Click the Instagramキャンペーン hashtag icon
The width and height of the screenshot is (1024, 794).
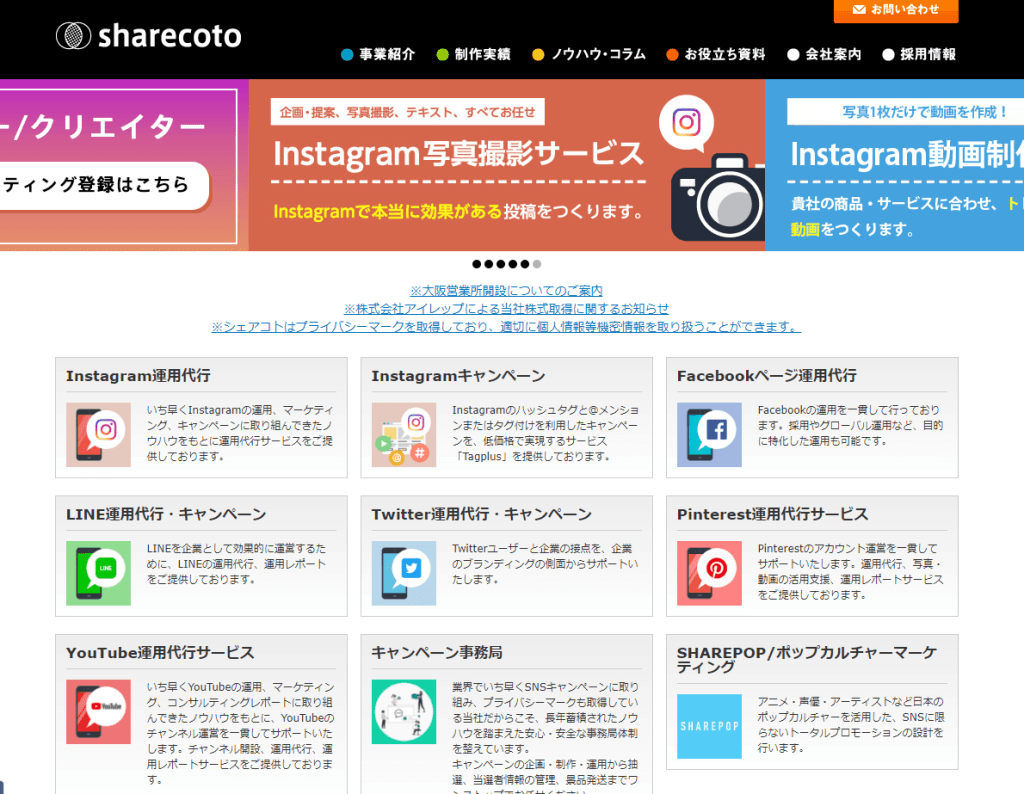pos(404,435)
